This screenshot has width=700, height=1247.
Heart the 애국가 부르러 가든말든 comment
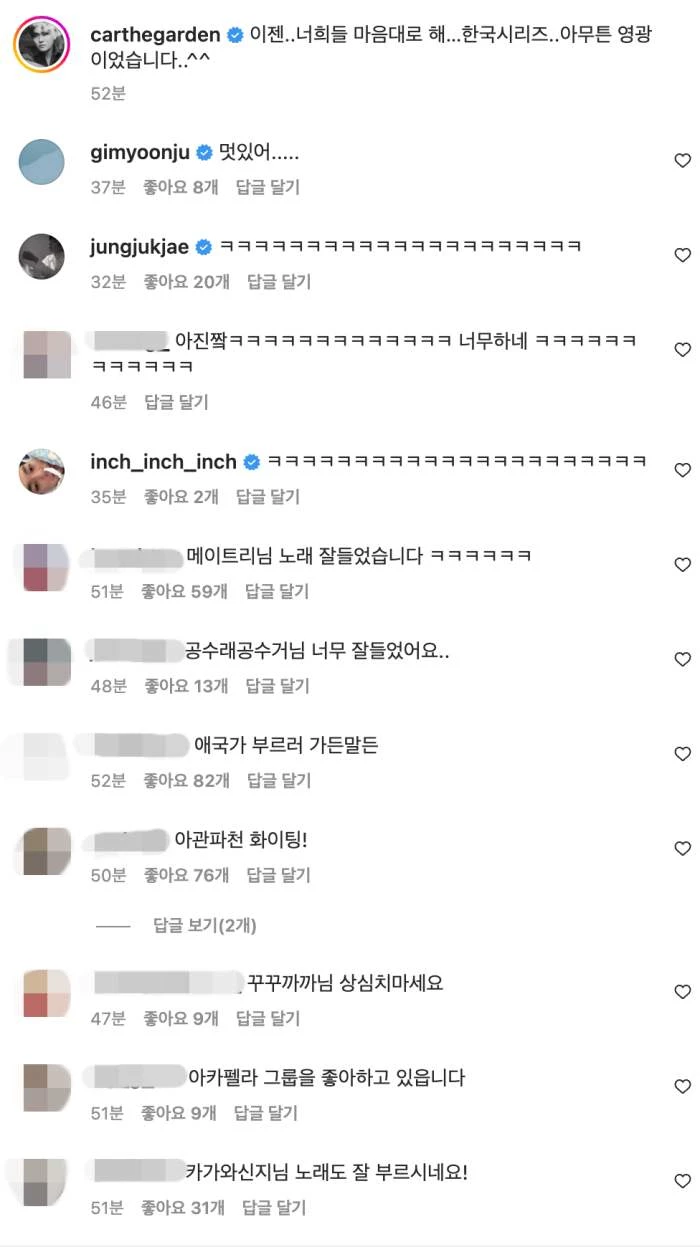click(682, 754)
